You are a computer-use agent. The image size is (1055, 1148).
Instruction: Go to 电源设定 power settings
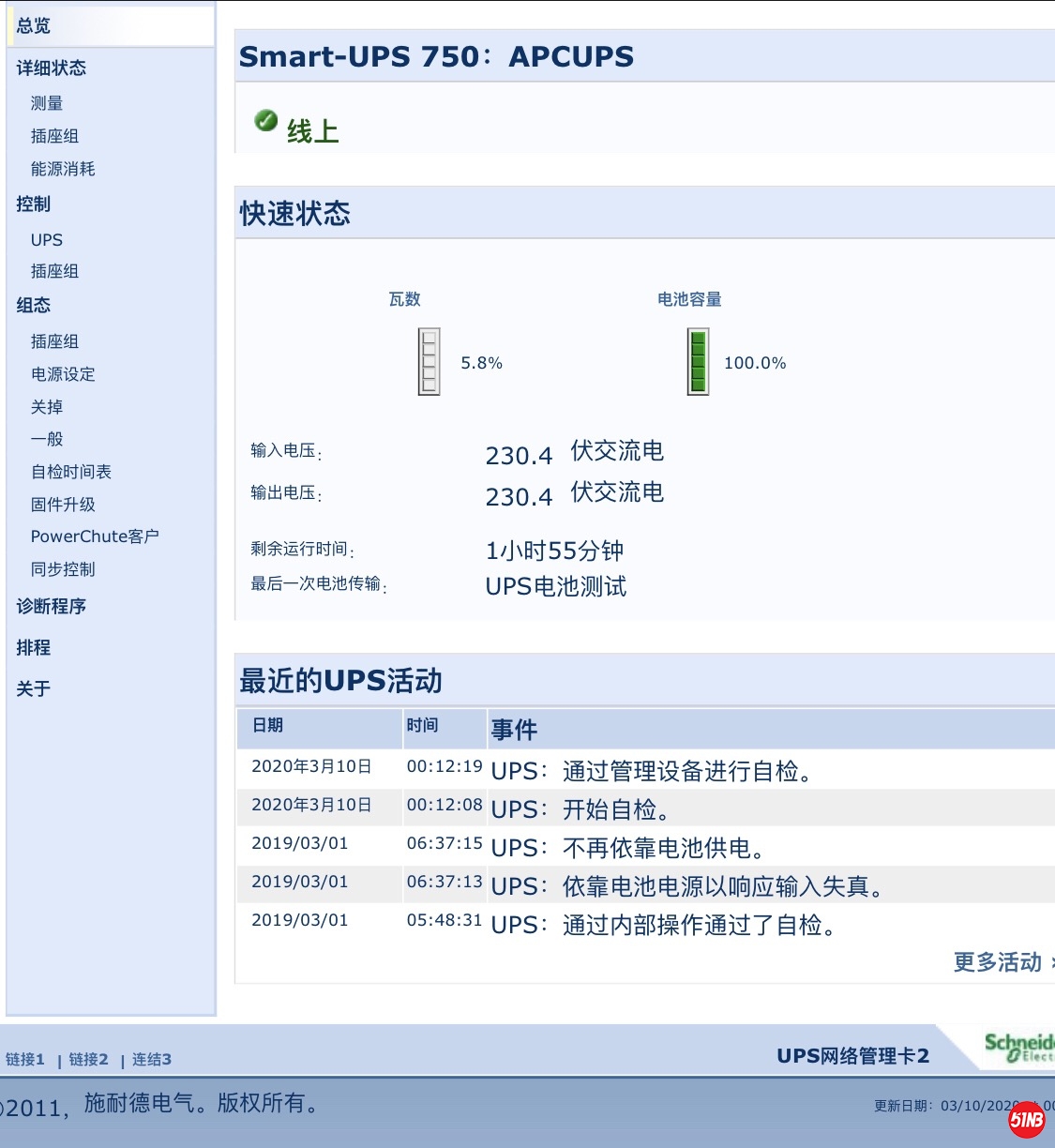coord(63,374)
